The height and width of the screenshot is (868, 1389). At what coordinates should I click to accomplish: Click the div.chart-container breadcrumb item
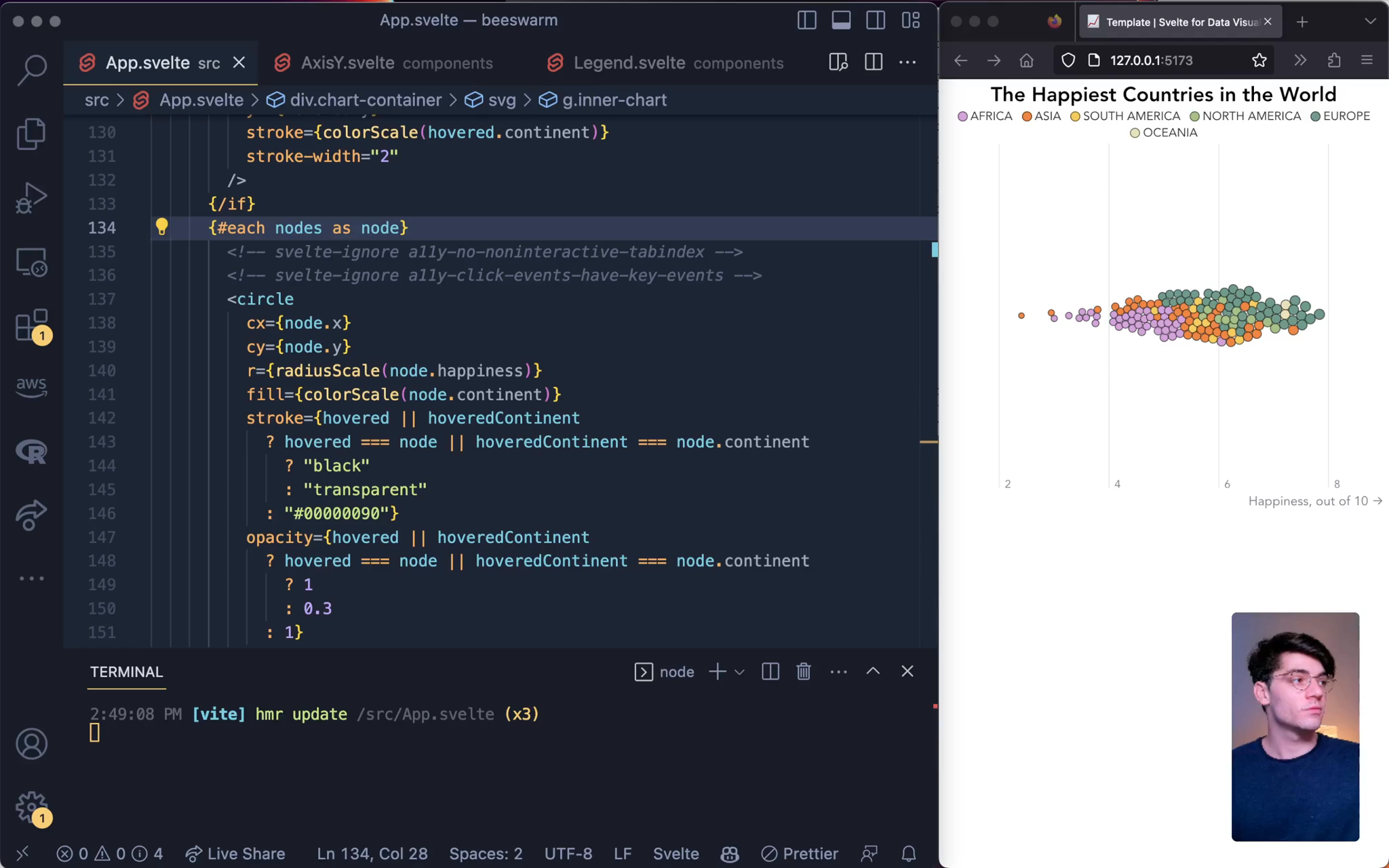click(x=365, y=99)
